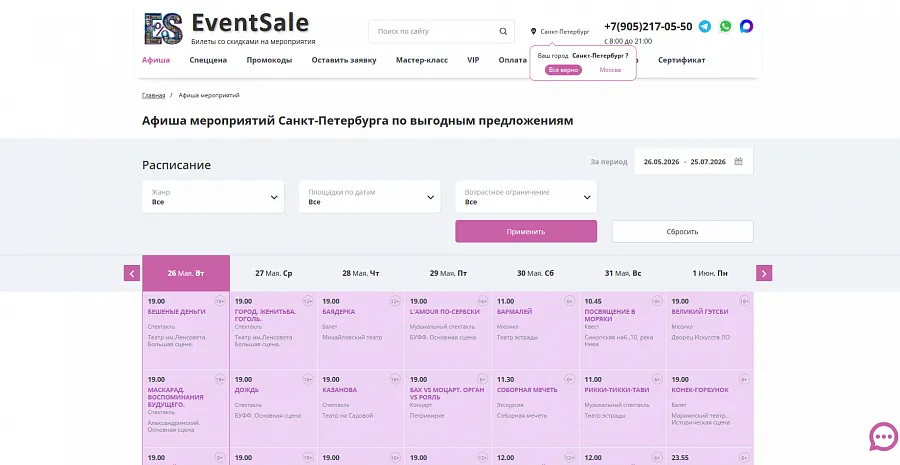
Task: Open the live chat bubble icon
Action: click(883, 437)
